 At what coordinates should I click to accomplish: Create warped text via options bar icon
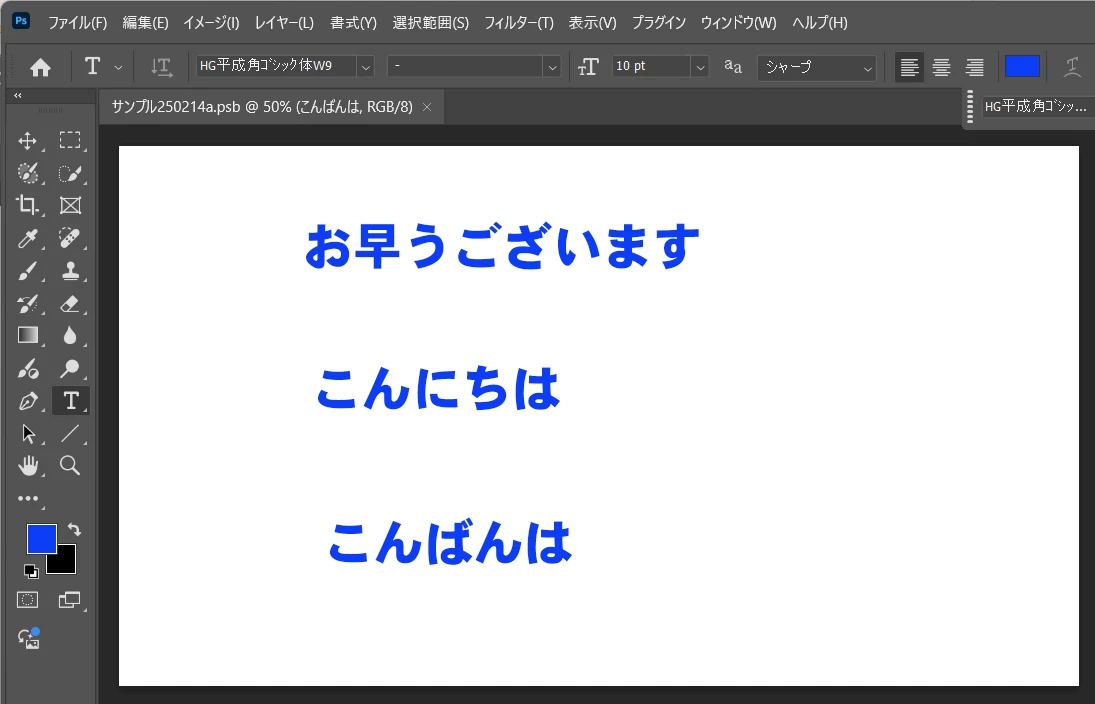pyautogui.click(x=1072, y=67)
